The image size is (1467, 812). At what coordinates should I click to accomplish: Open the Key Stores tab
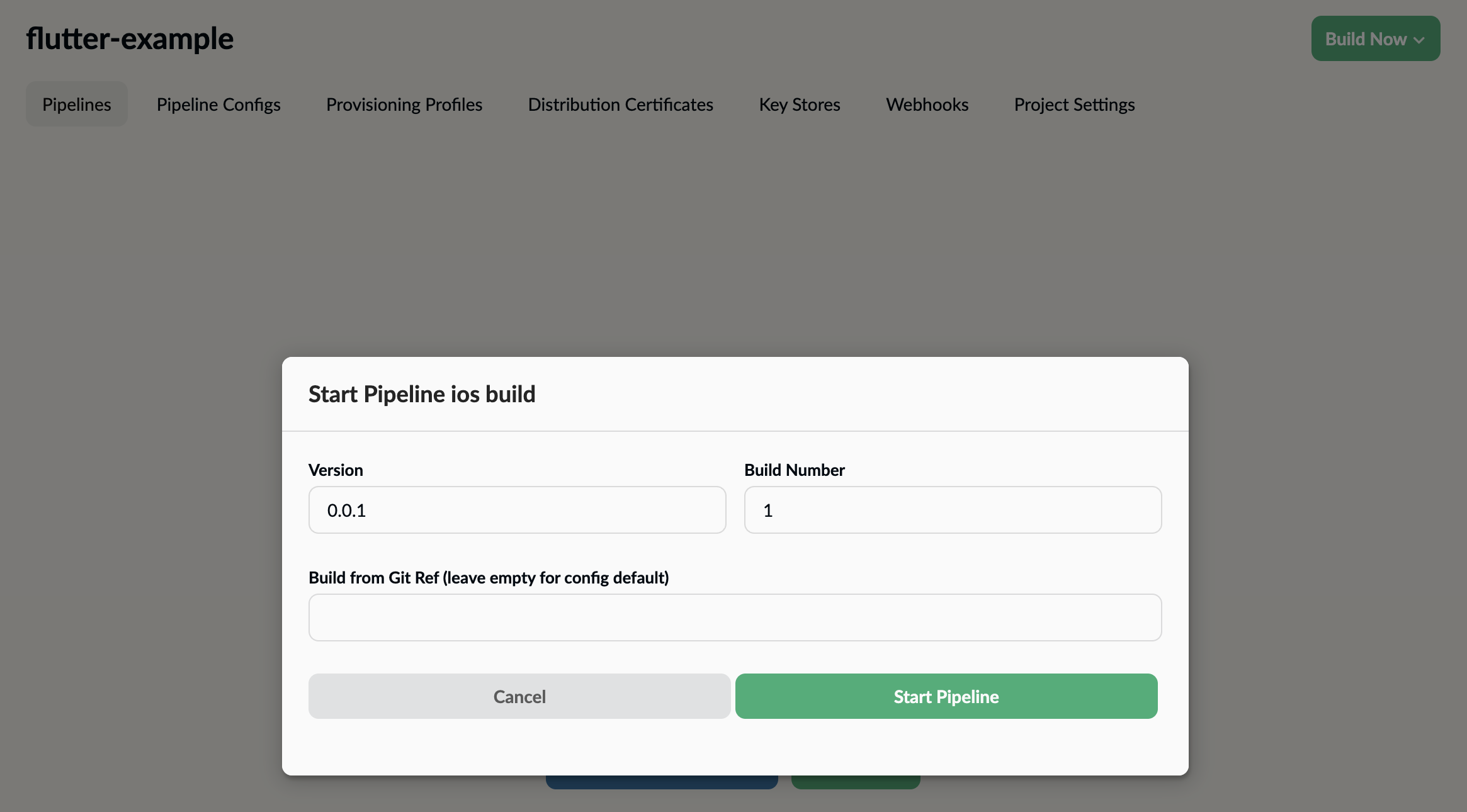click(x=799, y=104)
